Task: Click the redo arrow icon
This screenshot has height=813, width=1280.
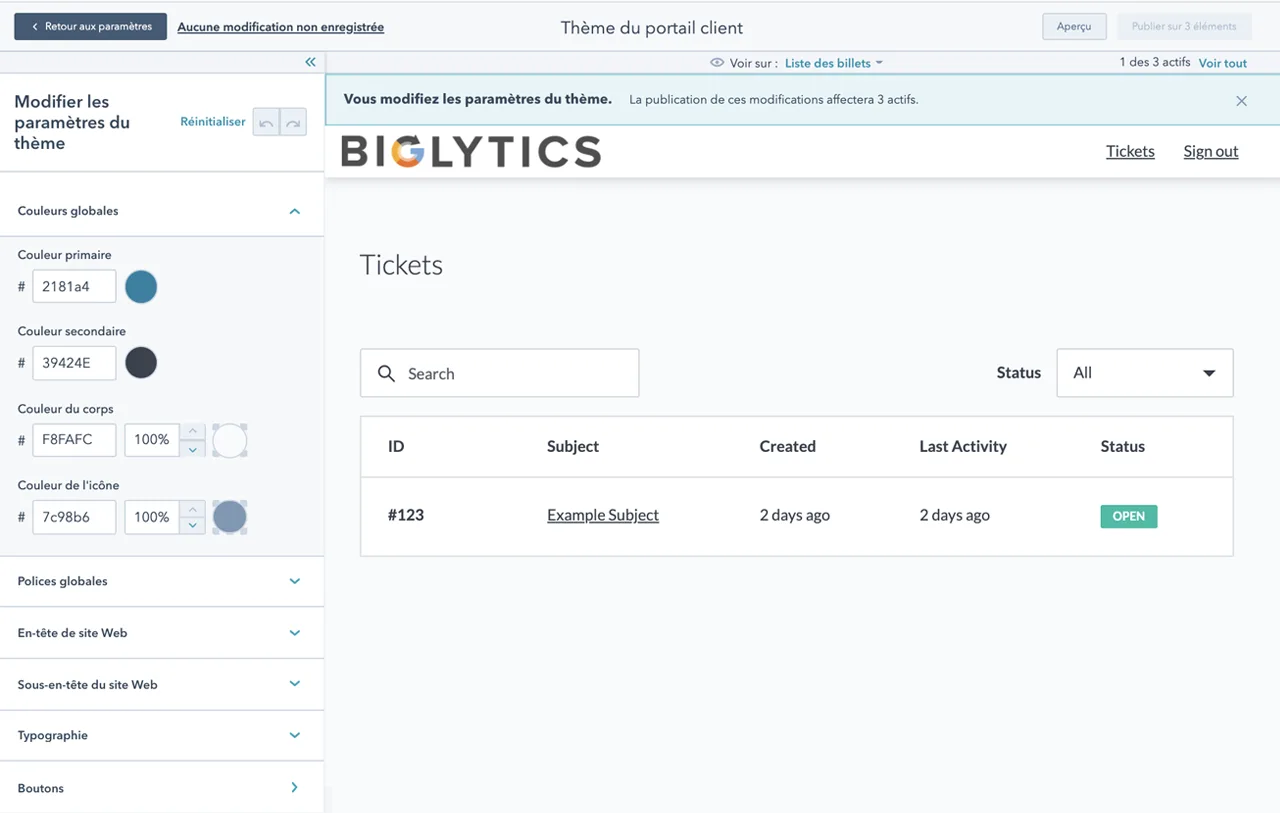Action: pos(293,122)
